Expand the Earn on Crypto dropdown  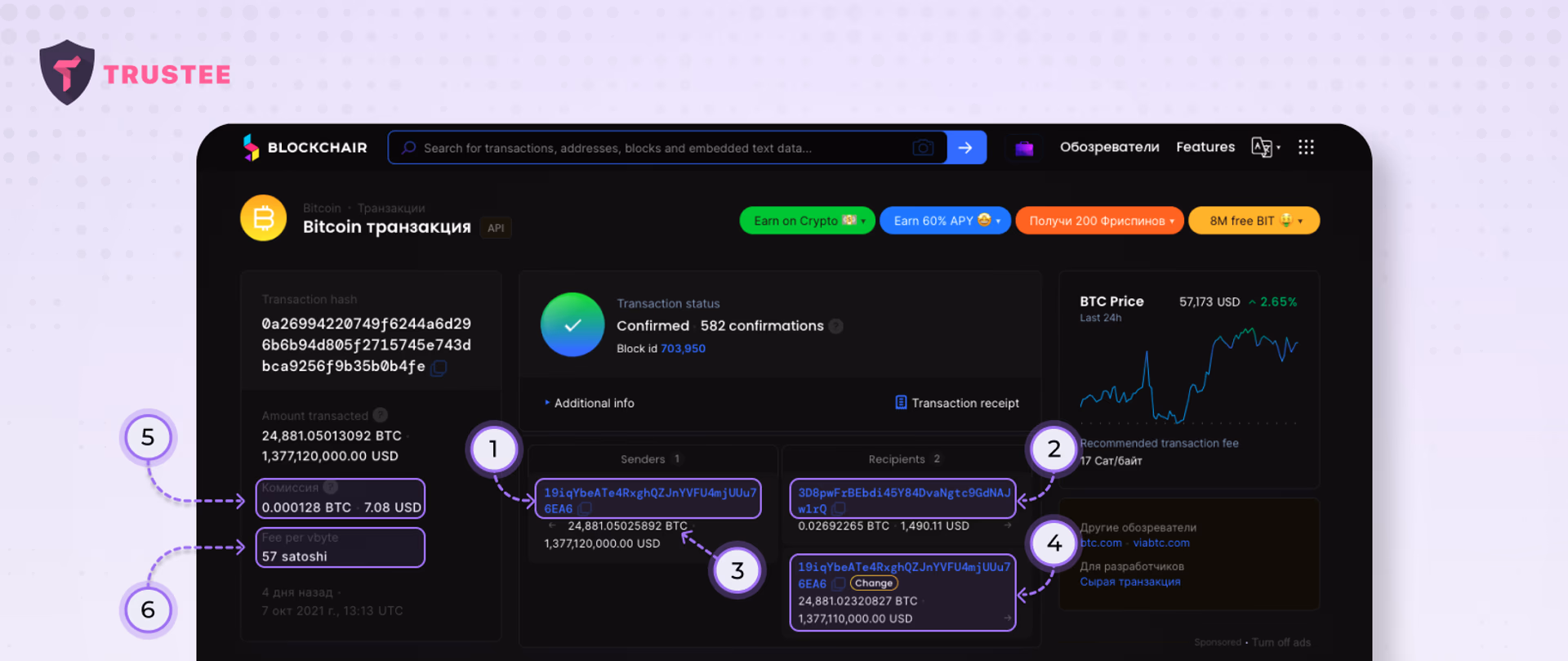[x=807, y=221]
